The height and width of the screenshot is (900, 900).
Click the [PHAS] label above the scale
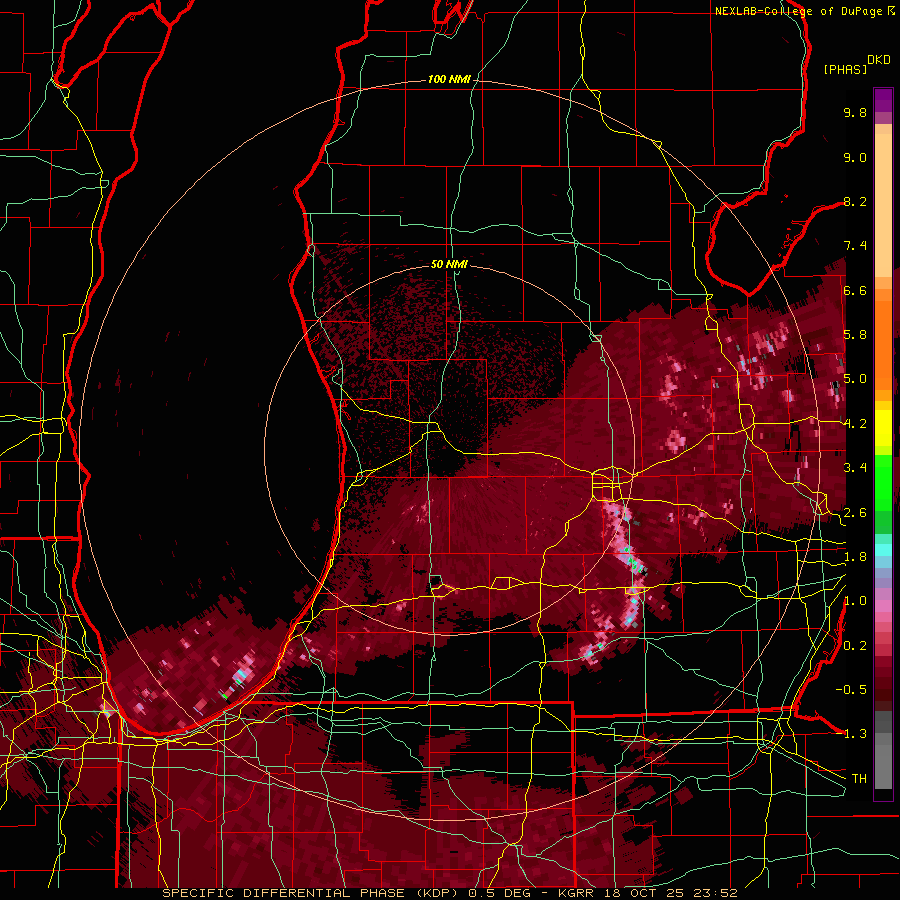point(845,69)
